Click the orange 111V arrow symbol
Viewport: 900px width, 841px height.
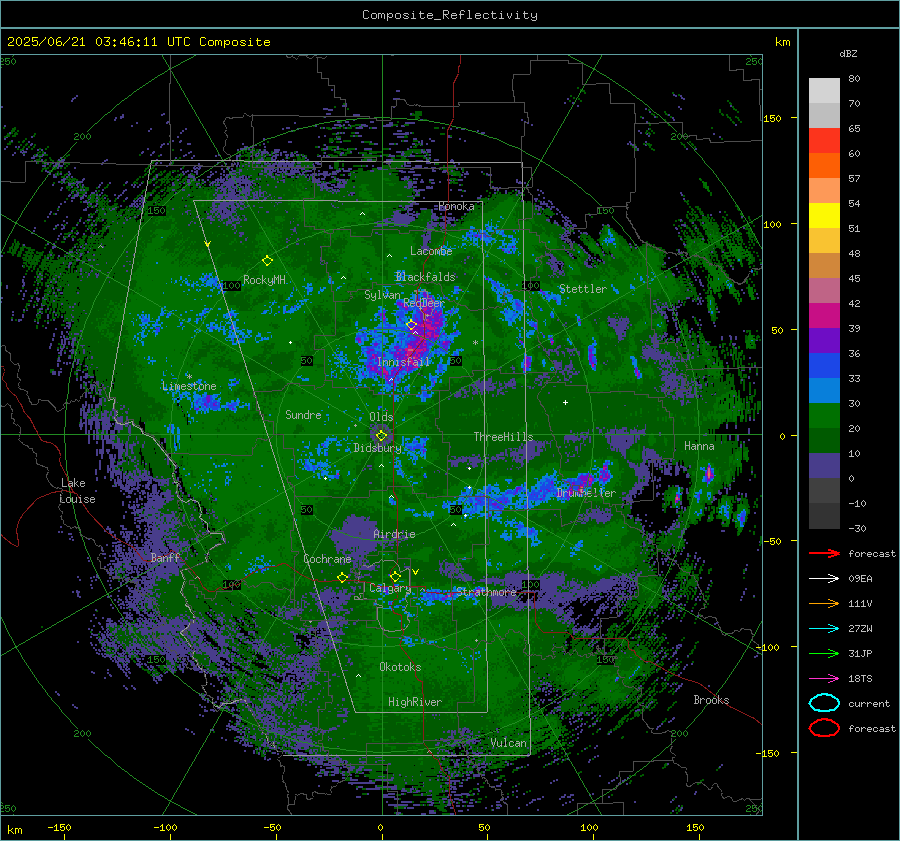824,603
